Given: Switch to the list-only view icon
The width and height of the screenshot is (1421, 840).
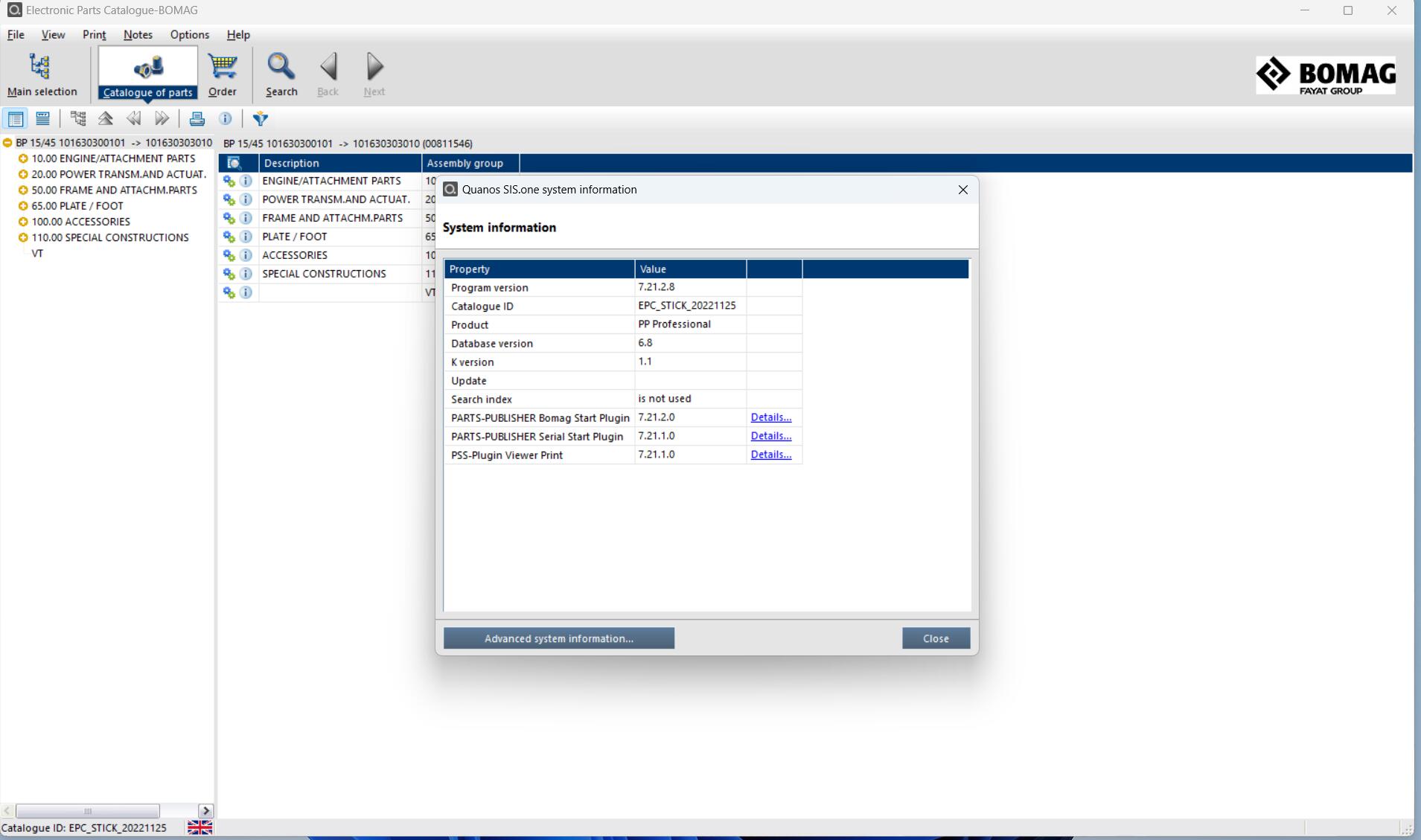Looking at the screenshot, I should [x=42, y=118].
